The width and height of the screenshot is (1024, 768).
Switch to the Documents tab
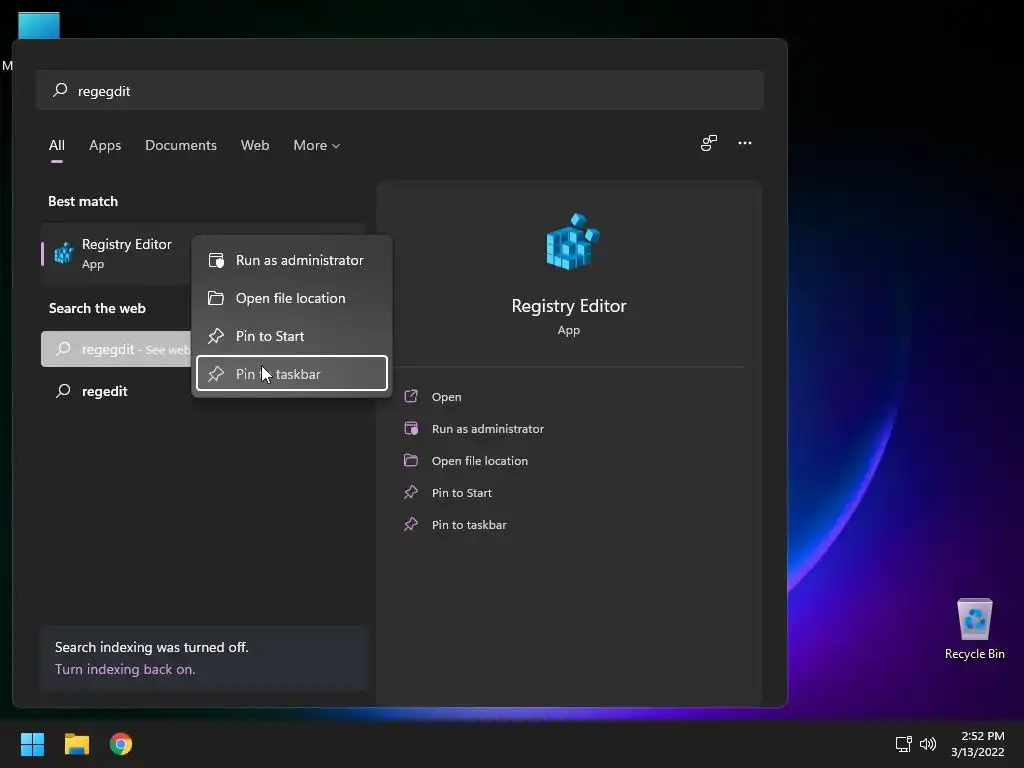(181, 145)
